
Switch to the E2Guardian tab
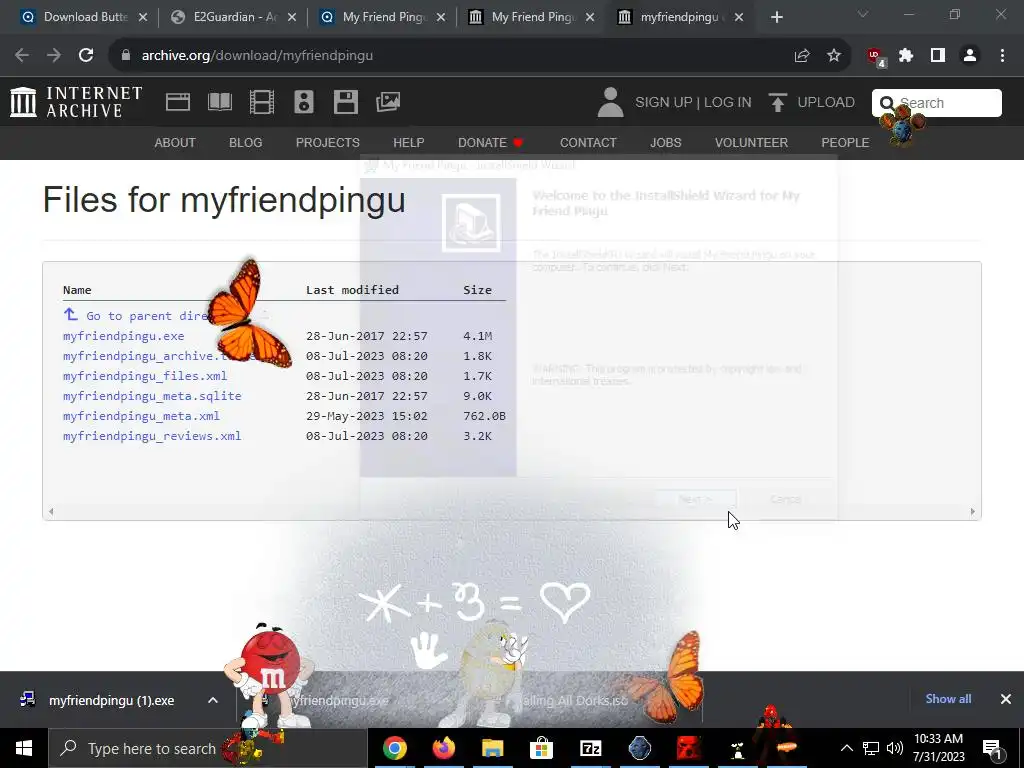pos(234,17)
